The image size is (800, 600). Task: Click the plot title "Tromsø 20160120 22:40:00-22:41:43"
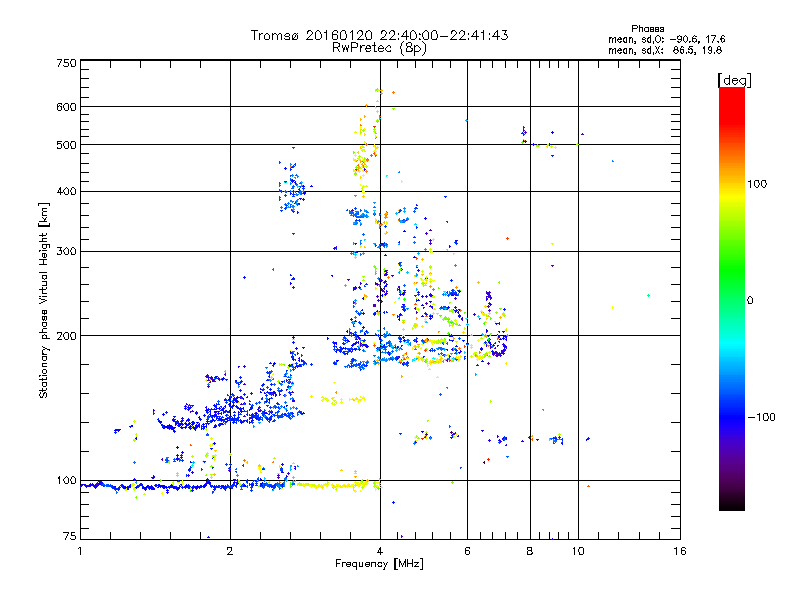(379, 35)
